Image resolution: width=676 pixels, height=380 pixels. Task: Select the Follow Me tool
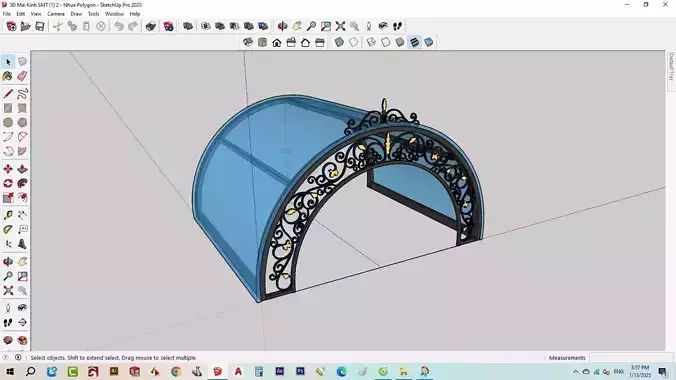point(22,183)
